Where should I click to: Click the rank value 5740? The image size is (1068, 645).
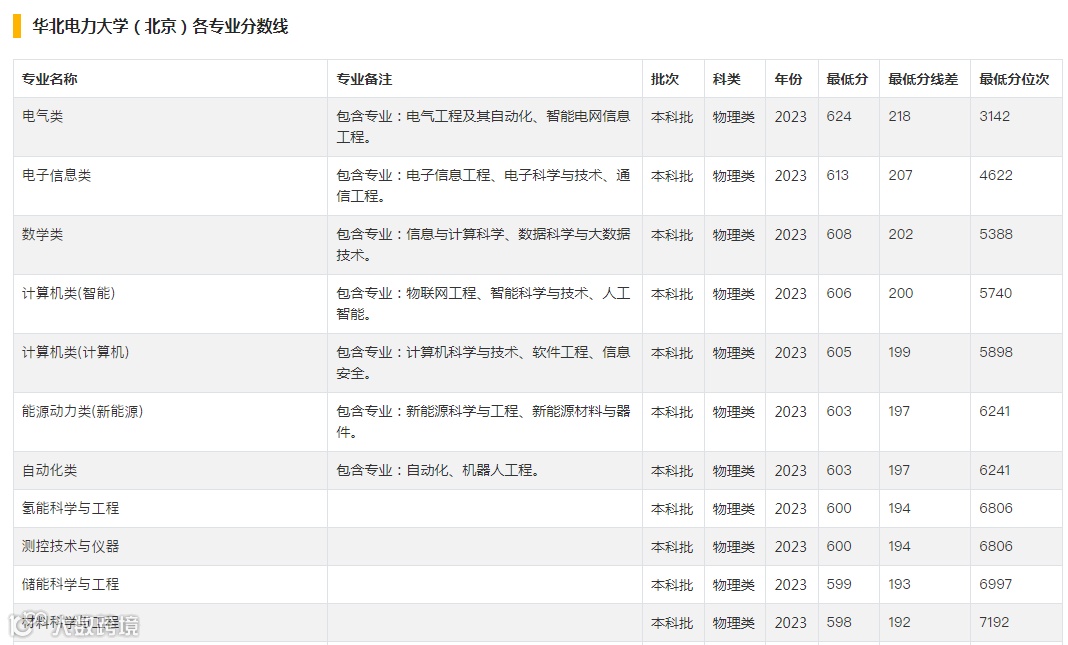[x=996, y=294]
